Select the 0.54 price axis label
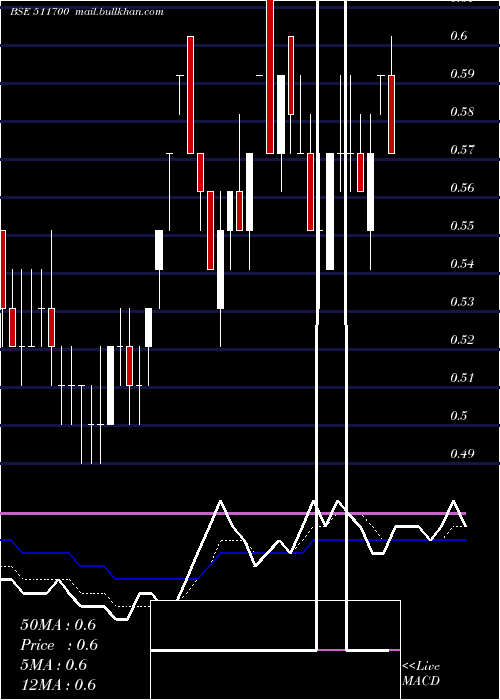Image resolution: width=500 pixels, height=700 pixels. click(x=462, y=263)
